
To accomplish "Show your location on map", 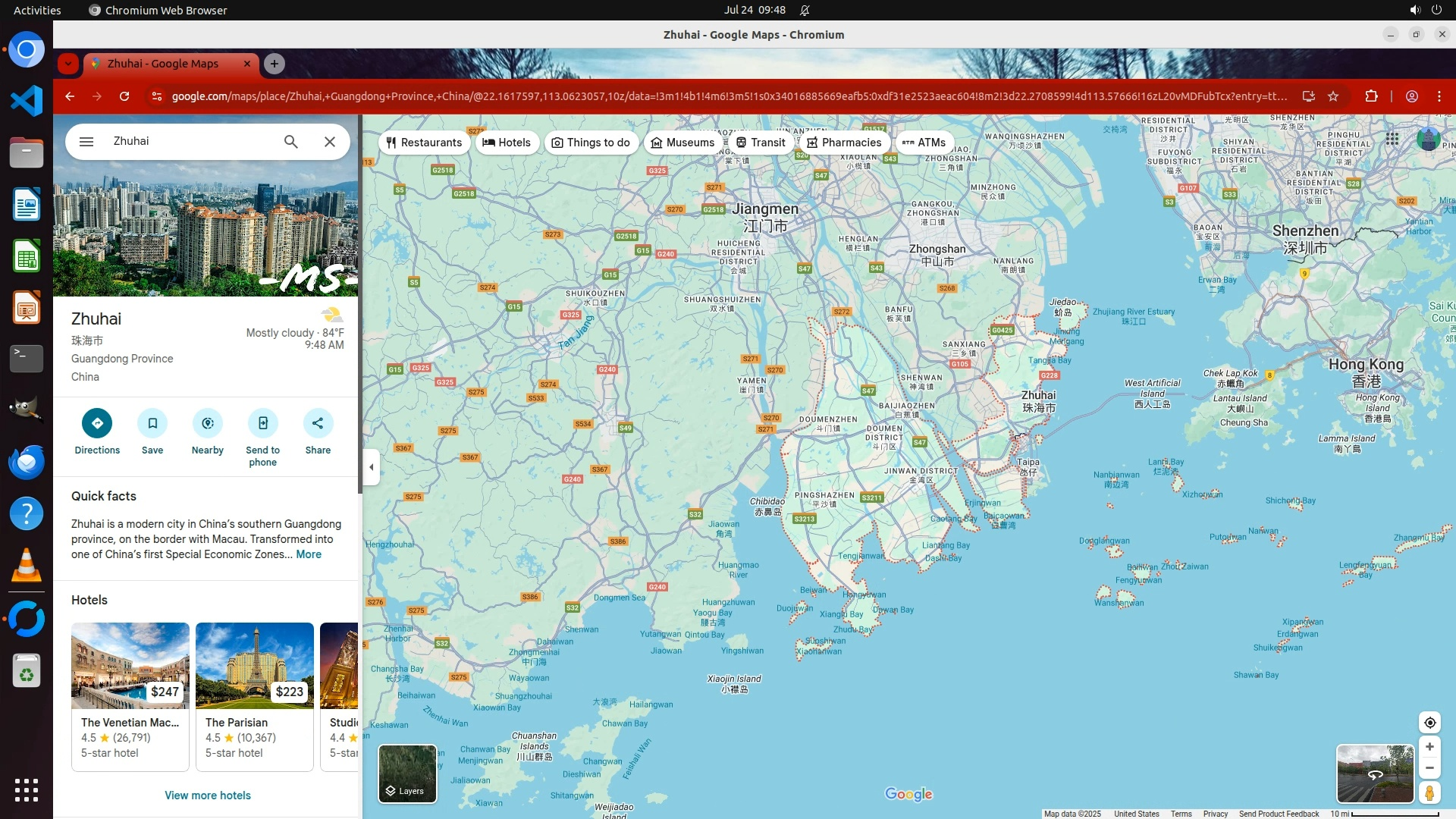I will [x=1429, y=723].
